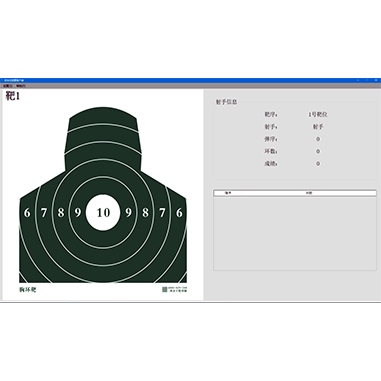Viewport: 381px width, 381px height.
Task: Click the left 6 ring number
Action: click(x=27, y=212)
